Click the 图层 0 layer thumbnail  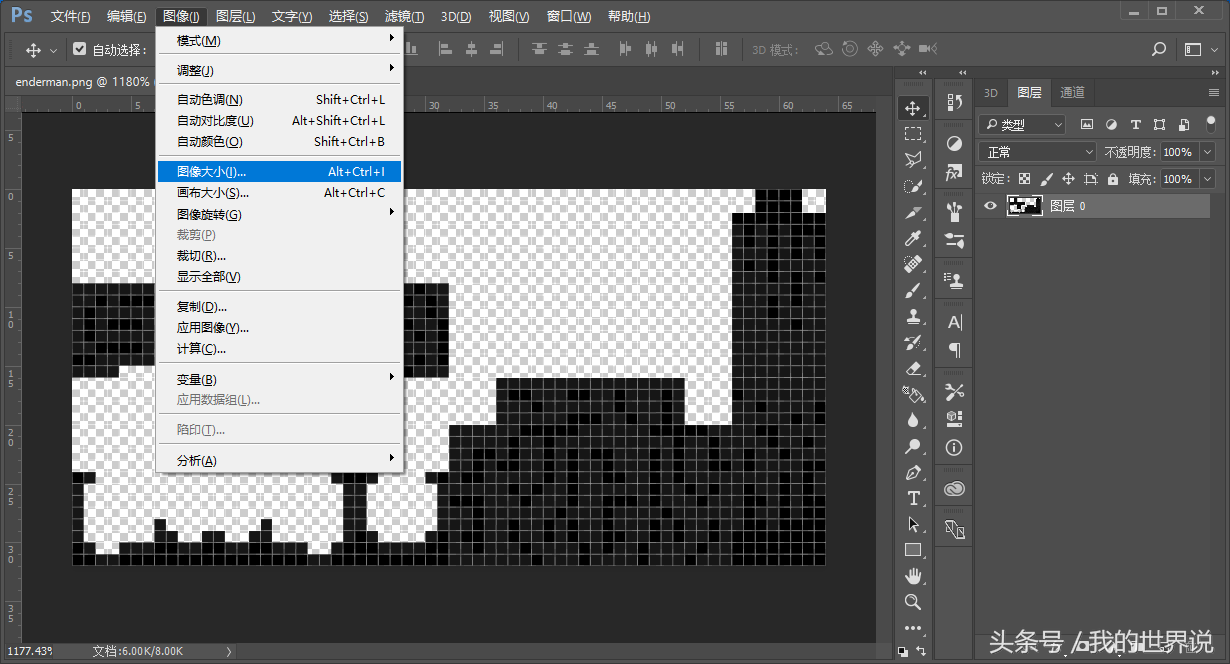(1025, 206)
